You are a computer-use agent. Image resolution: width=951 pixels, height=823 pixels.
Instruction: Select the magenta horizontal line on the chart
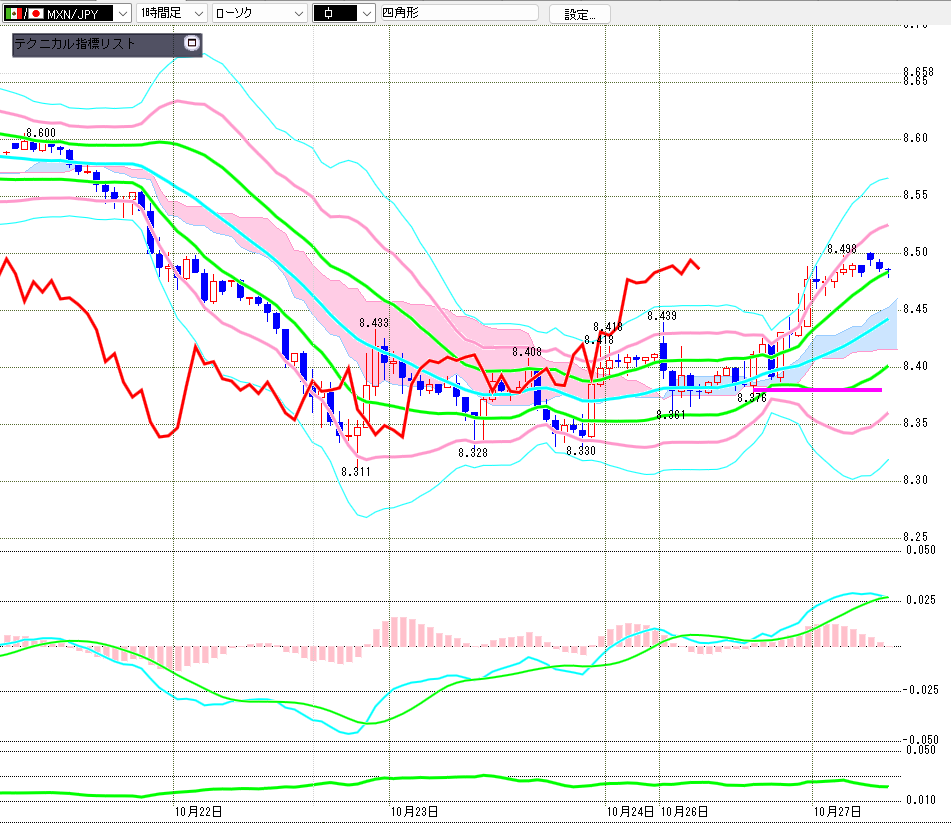coord(817,390)
